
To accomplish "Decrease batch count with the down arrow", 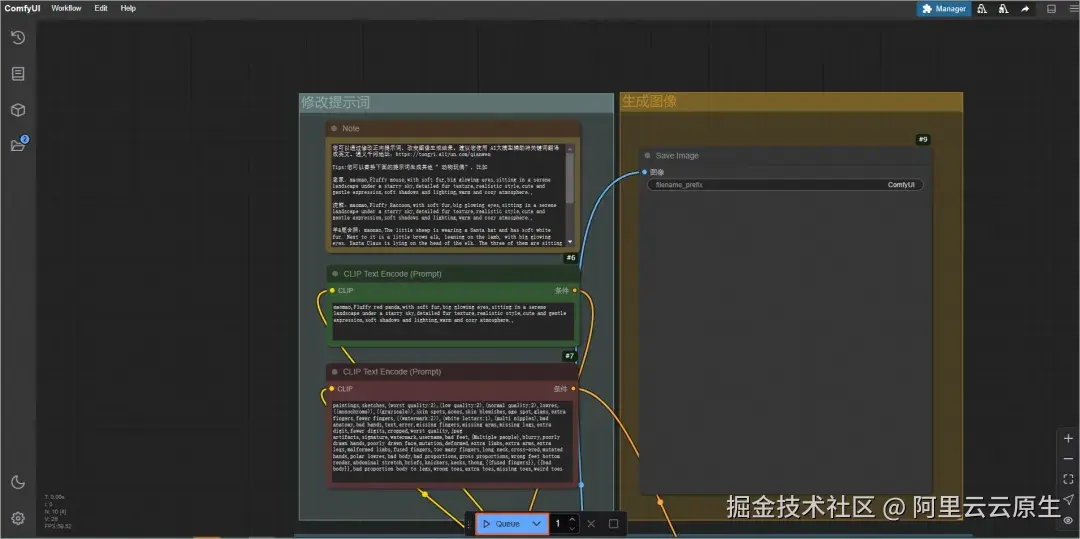I will [572, 529].
